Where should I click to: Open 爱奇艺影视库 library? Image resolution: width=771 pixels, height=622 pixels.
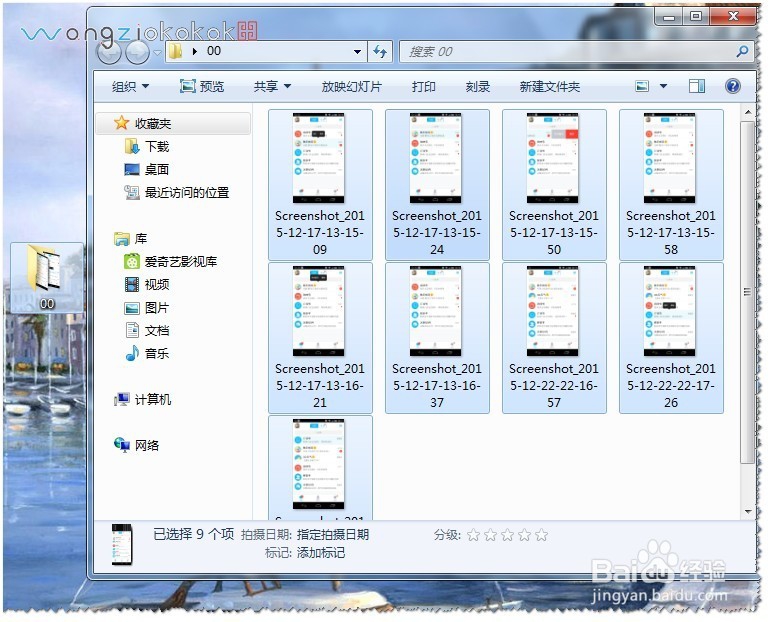tap(170, 262)
